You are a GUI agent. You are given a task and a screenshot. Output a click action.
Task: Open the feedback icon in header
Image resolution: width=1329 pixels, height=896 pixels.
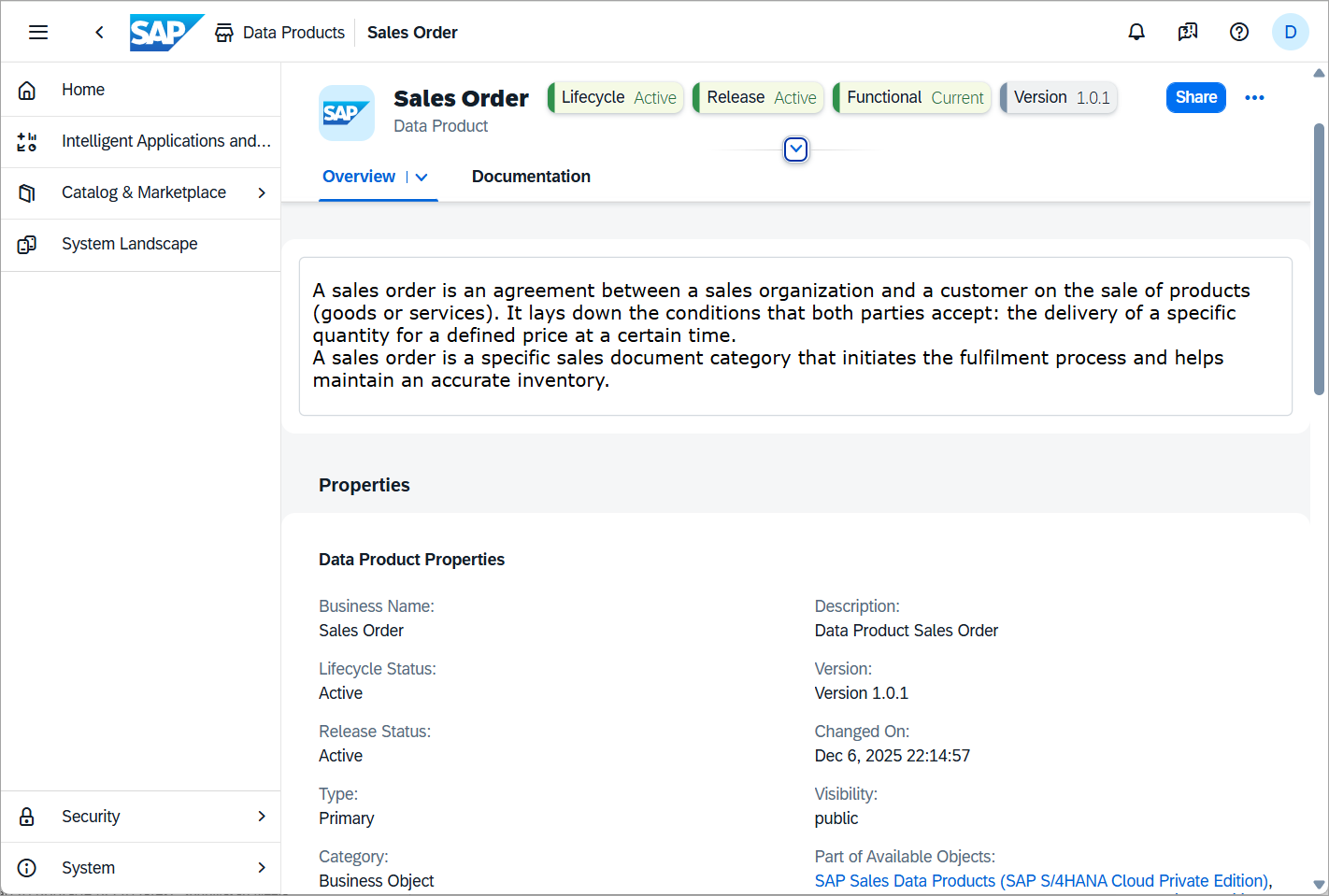pyautogui.click(x=1188, y=33)
